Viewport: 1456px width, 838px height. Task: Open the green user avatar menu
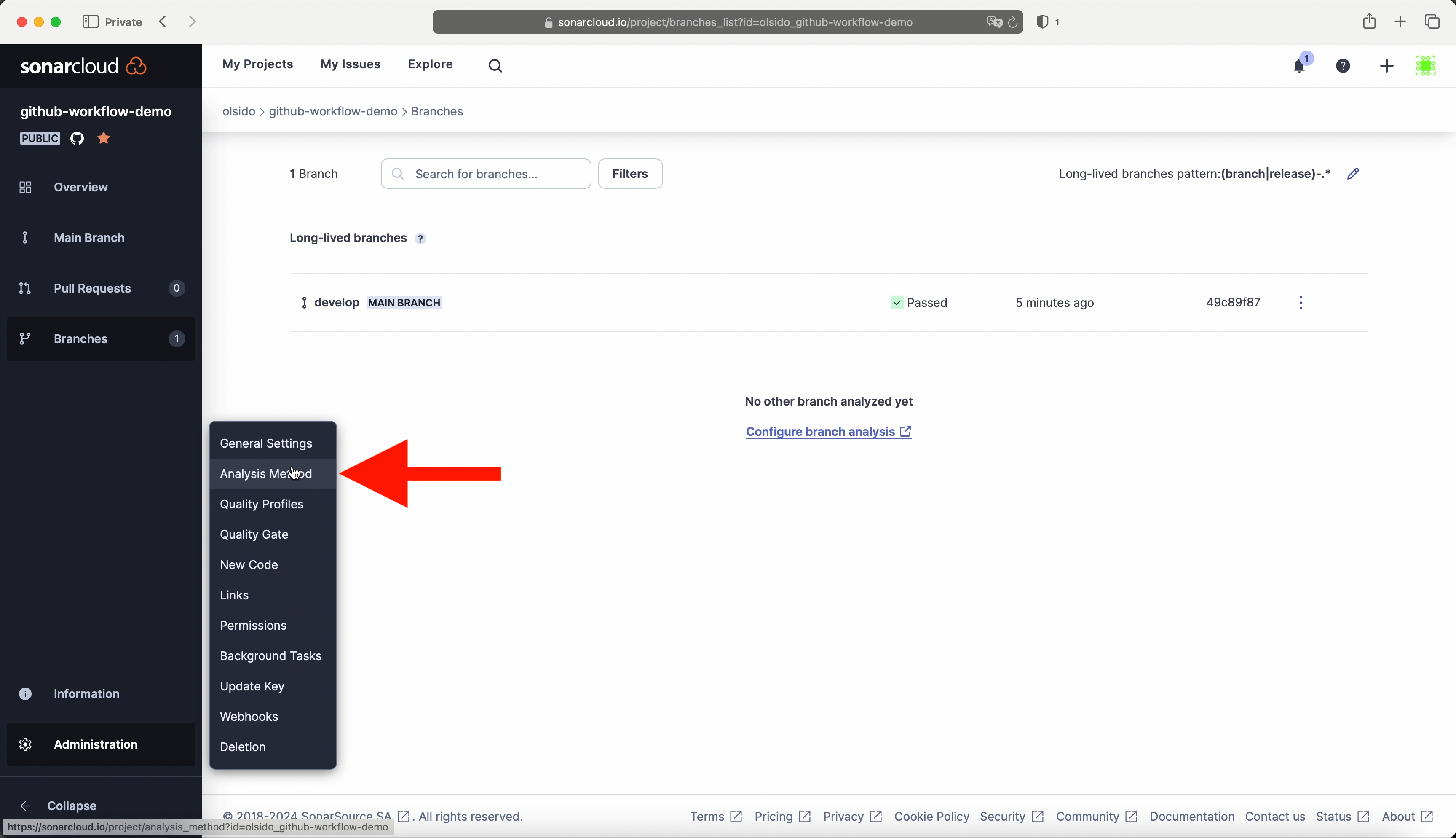tap(1426, 66)
